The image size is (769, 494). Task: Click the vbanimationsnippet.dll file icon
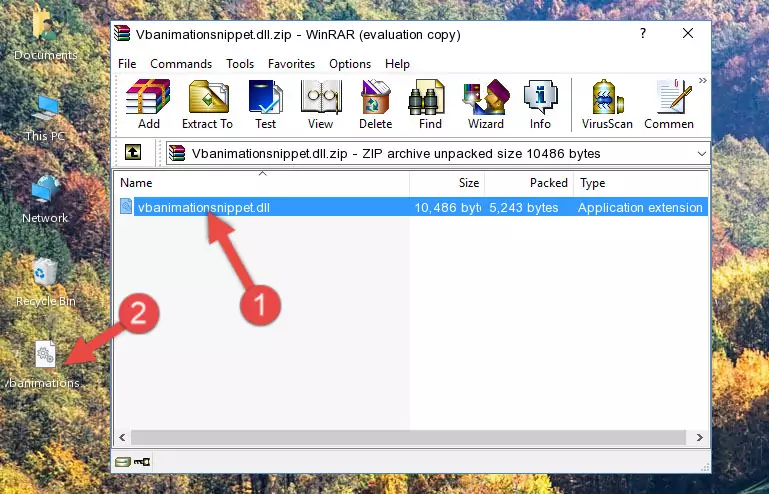[126, 207]
